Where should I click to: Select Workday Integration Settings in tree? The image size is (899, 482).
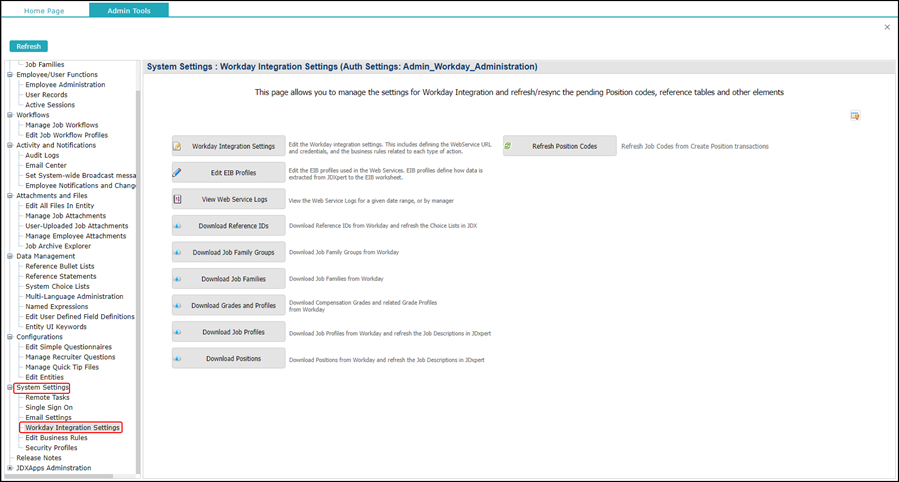click(73, 428)
